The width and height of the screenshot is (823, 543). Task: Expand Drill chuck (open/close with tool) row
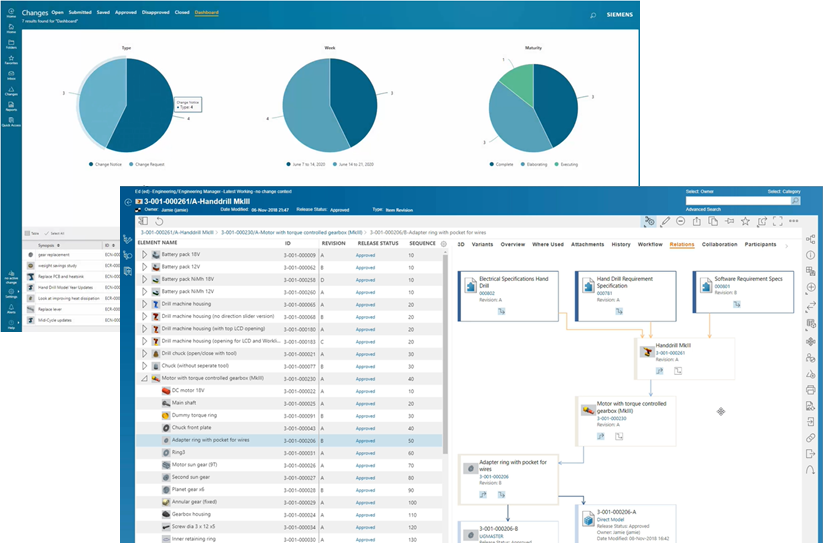click(x=144, y=354)
